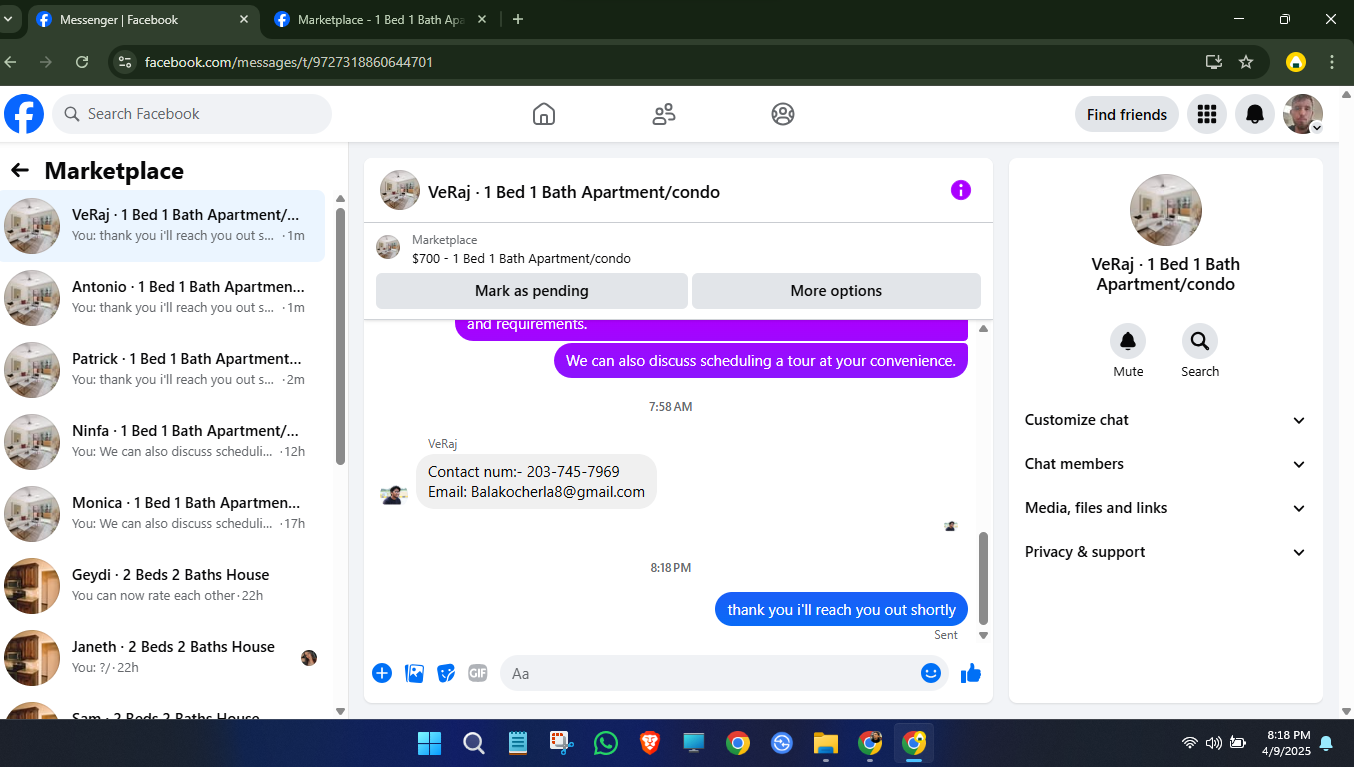The height and width of the screenshot is (767, 1354).
Task: Open File Explorer from the taskbar
Action: click(x=825, y=743)
